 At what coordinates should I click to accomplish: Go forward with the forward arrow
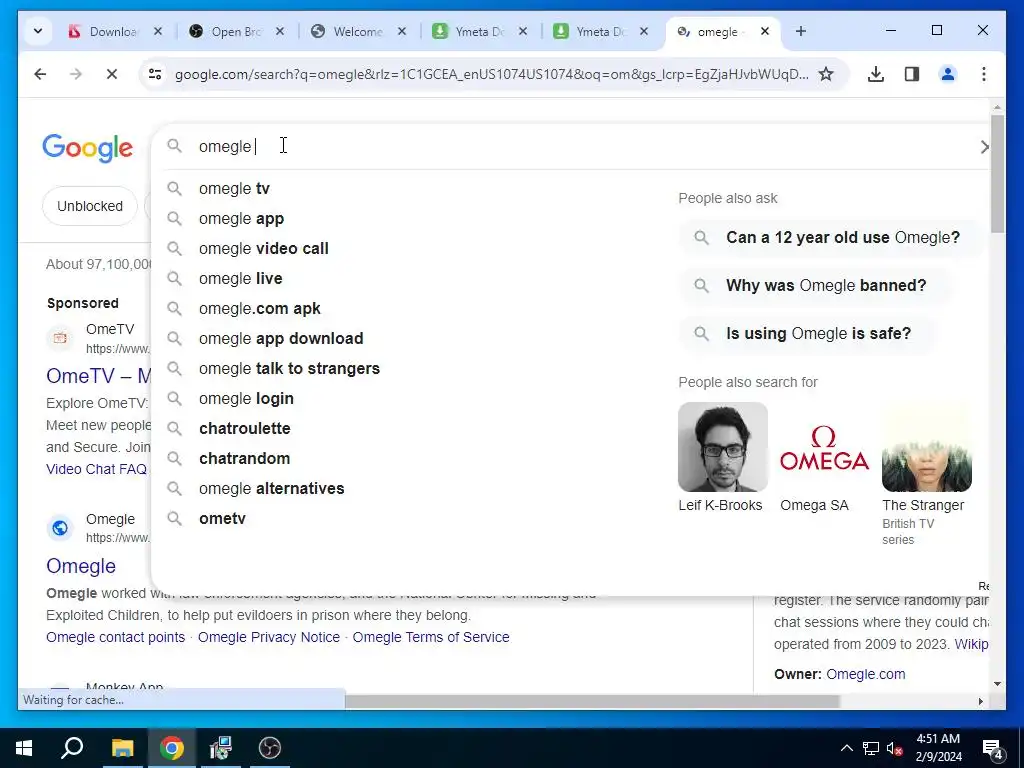point(76,74)
